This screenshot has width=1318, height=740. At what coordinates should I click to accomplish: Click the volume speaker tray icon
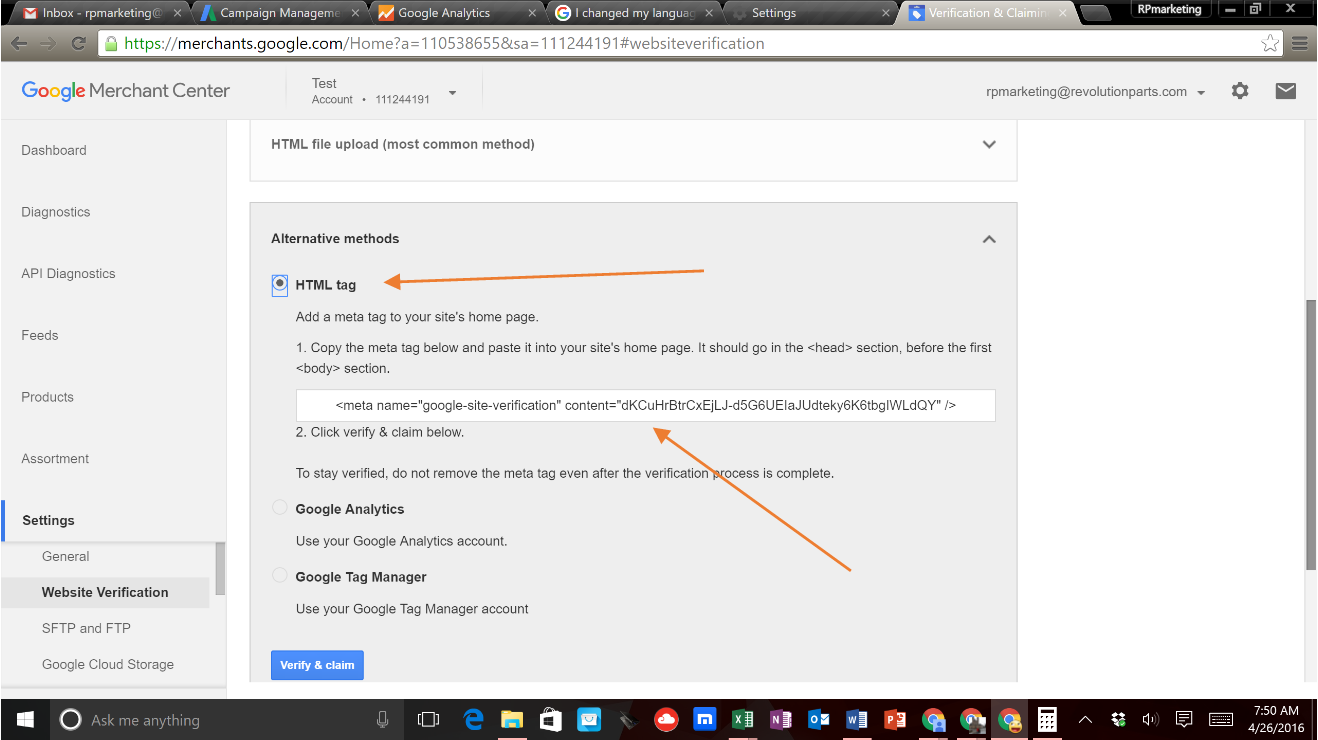1150,719
